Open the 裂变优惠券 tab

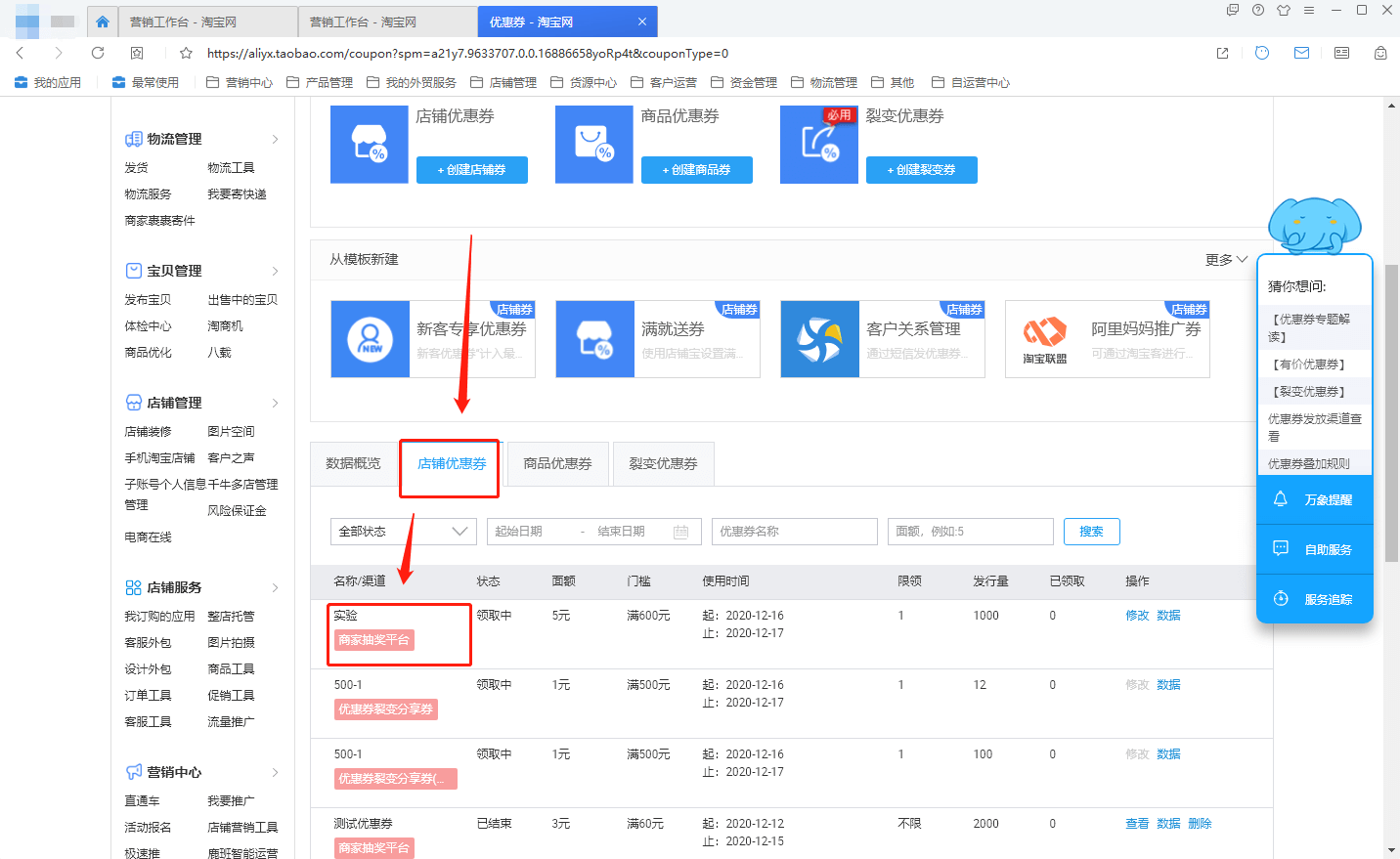(663, 463)
